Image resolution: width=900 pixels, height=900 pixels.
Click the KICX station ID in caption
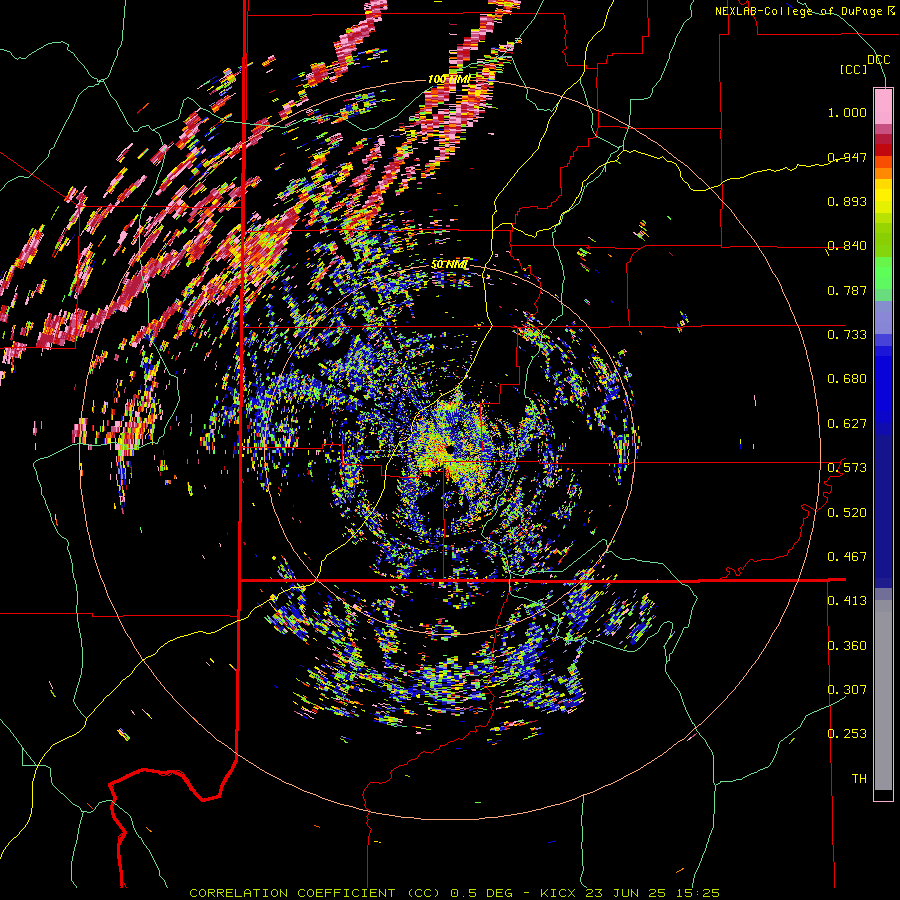(558, 893)
